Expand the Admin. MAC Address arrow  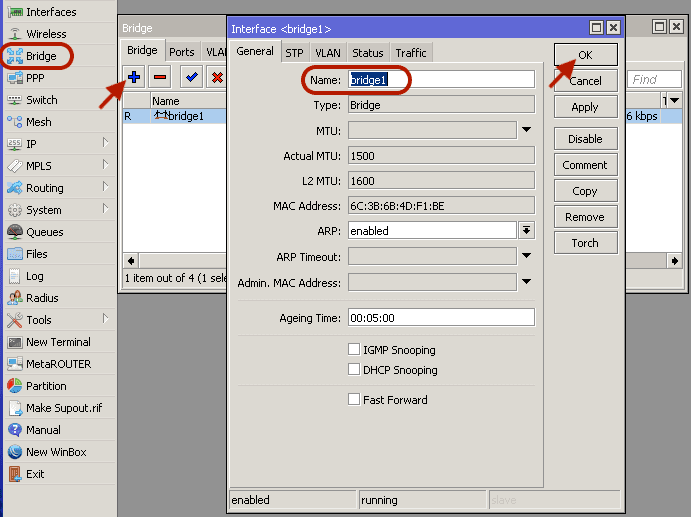527,282
